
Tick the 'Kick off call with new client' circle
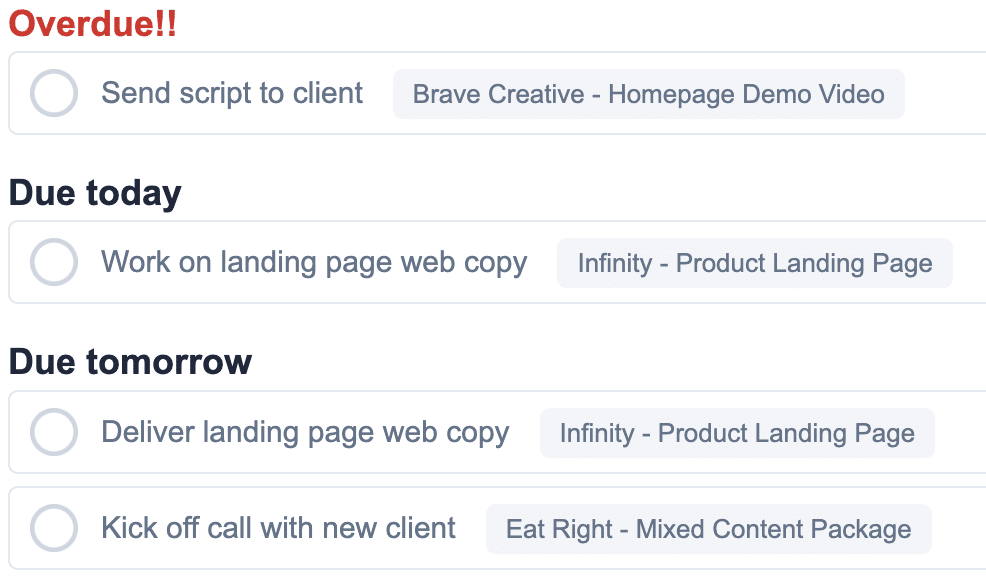point(54,528)
